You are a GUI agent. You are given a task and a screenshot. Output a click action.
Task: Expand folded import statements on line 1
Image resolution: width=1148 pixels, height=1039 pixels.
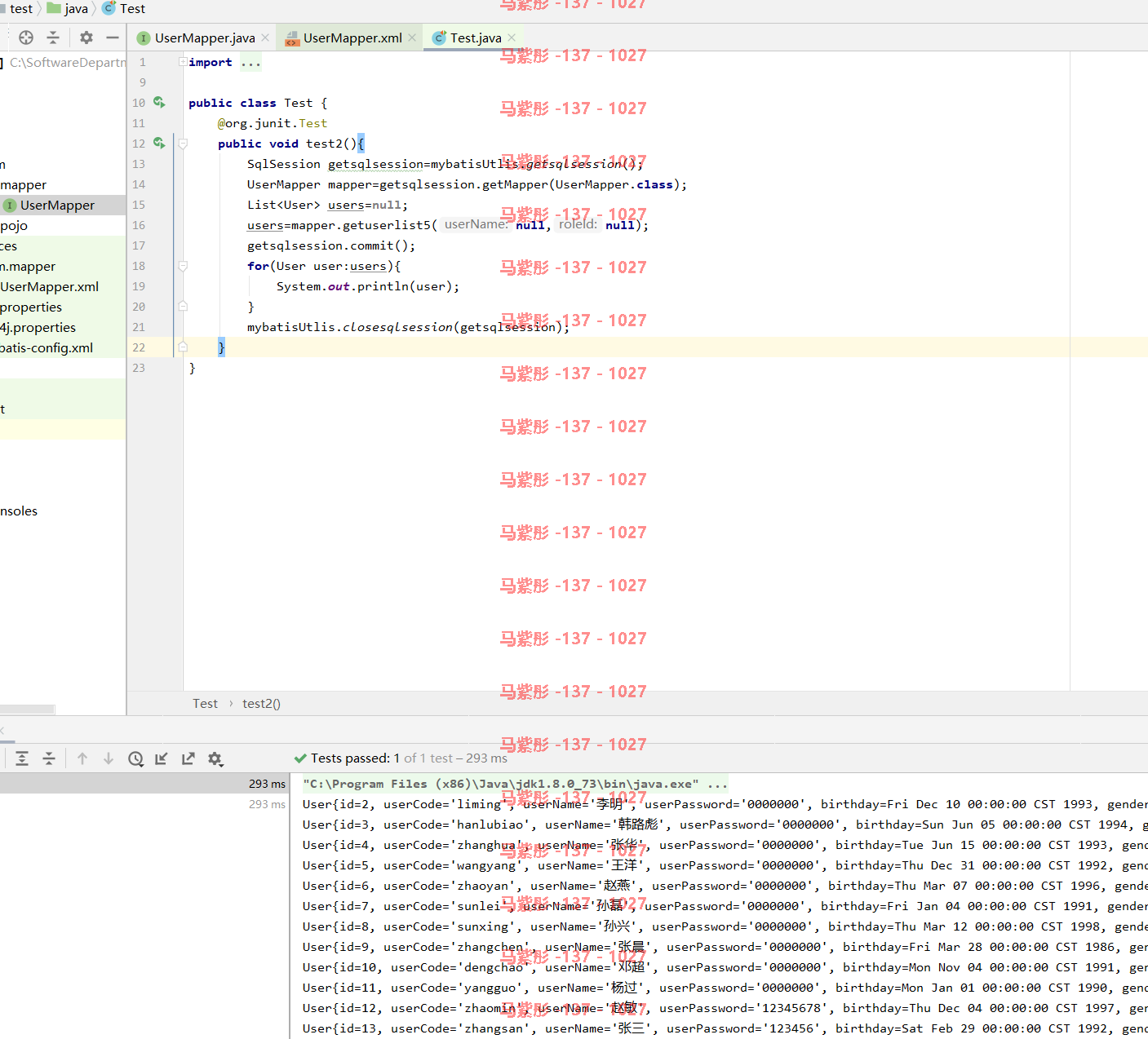click(x=183, y=62)
